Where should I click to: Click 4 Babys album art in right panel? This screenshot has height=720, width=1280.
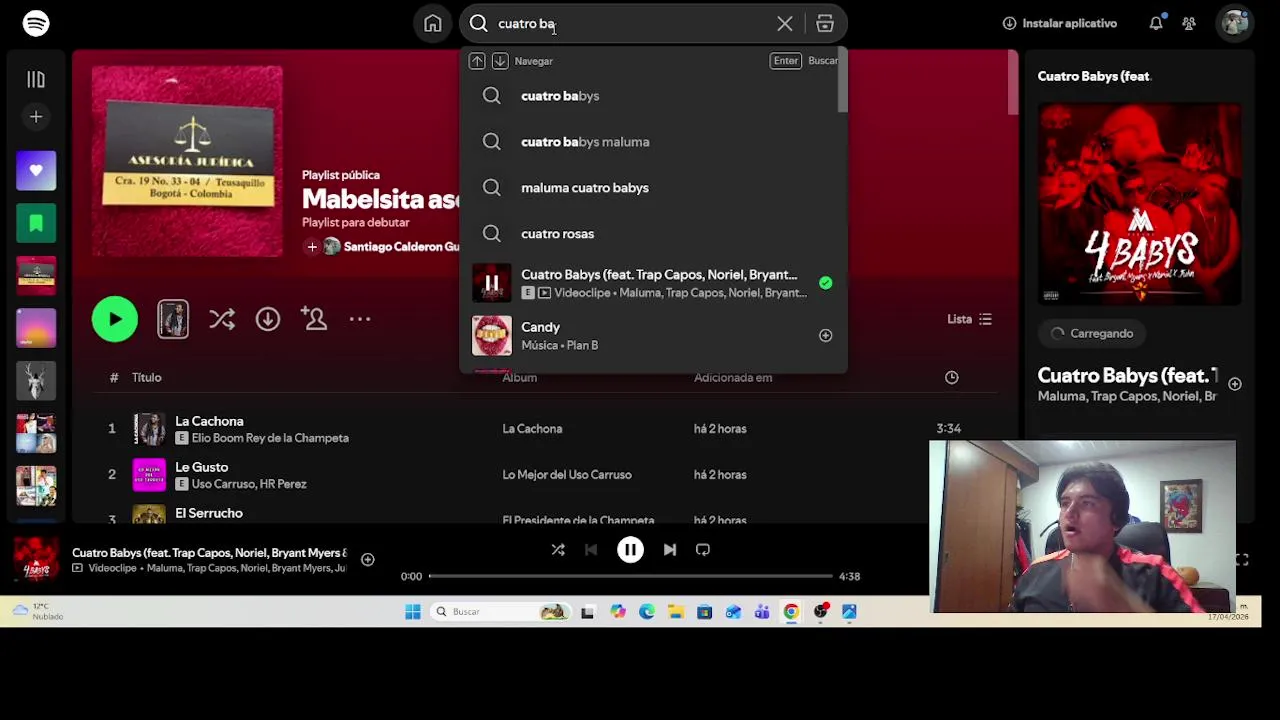coord(1140,205)
